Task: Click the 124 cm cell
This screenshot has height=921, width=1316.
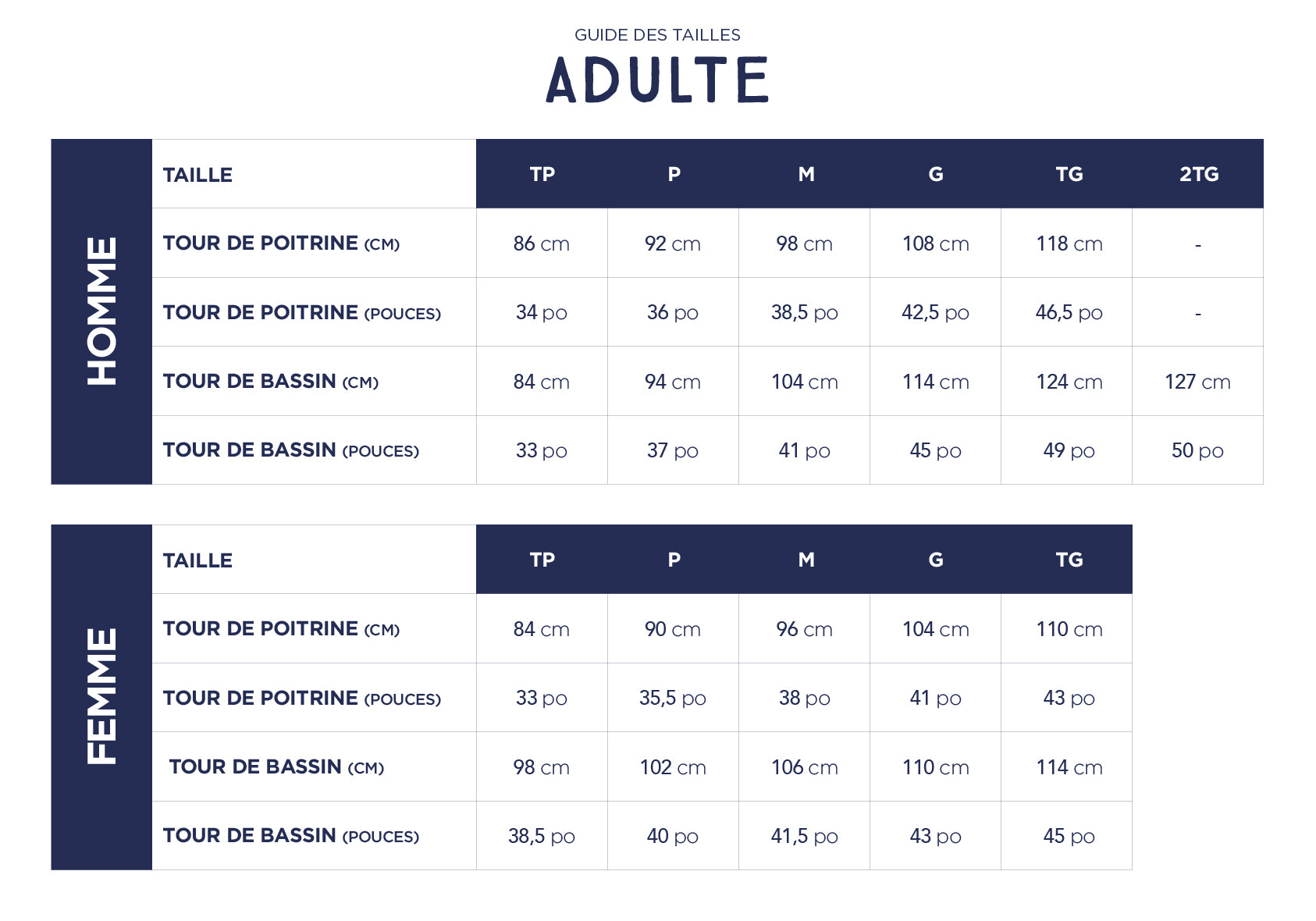Action: tap(1069, 382)
